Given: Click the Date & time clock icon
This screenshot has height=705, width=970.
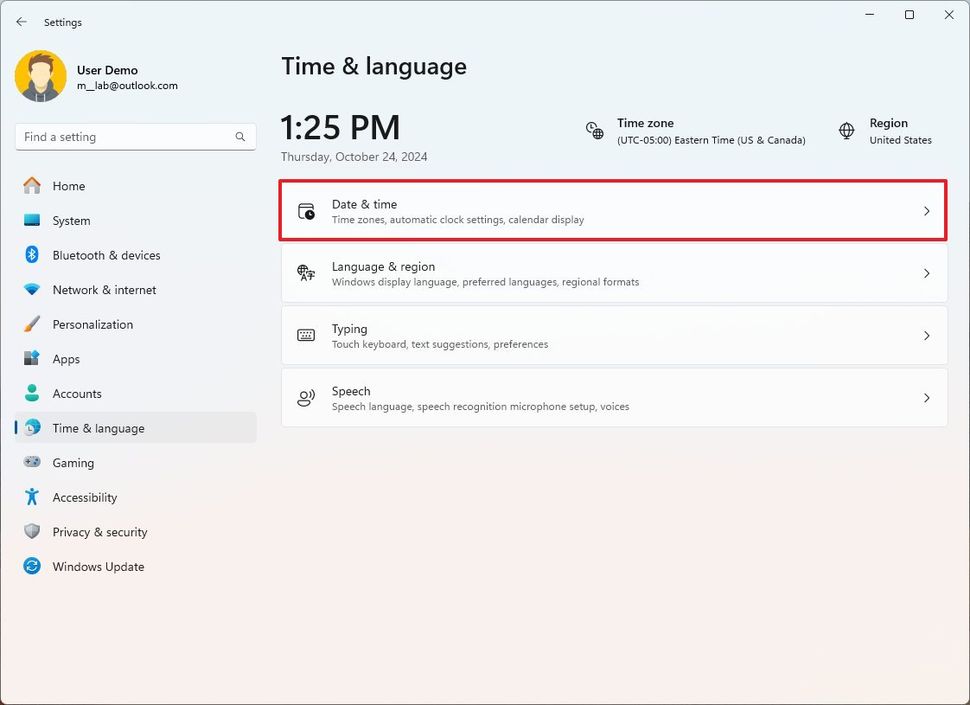Looking at the screenshot, I should [305, 210].
